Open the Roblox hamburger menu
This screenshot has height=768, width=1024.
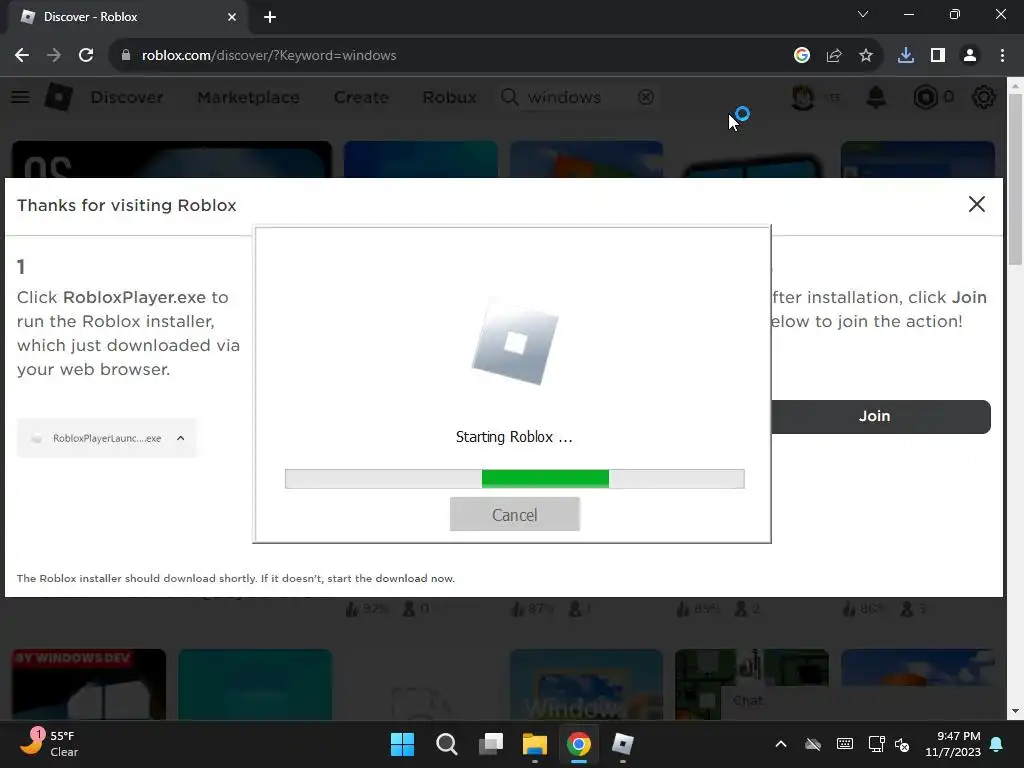click(x=20, y=97)
